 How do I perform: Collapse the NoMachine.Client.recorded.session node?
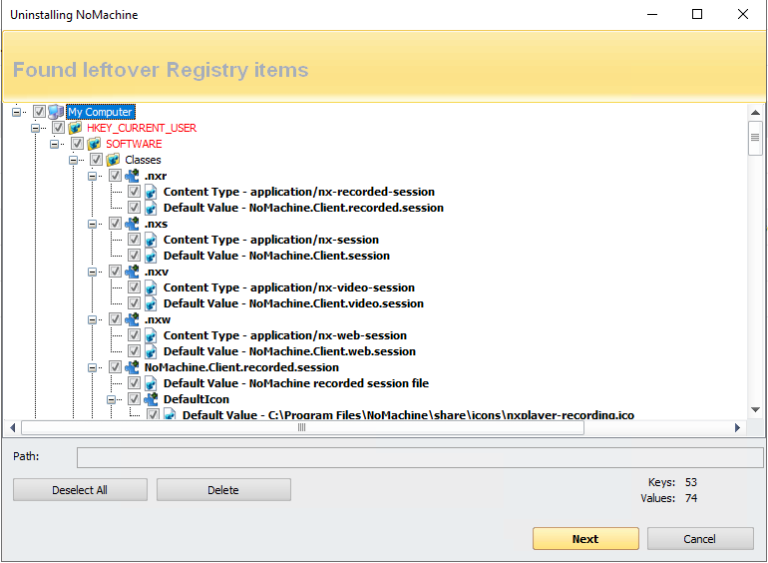tap(92, 367)
